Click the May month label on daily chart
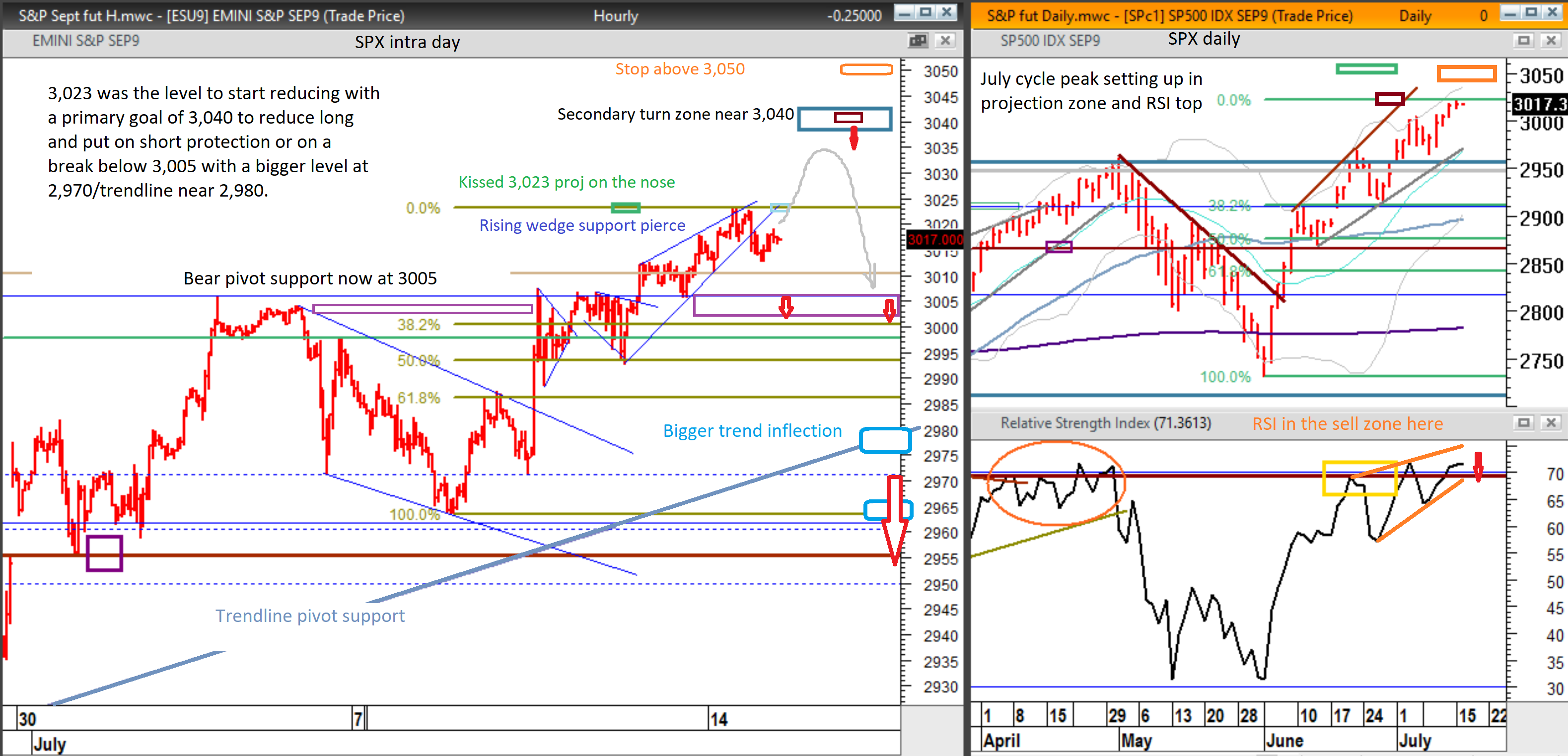The image size is (1568, 756). pyautogui.click(x=1137, y=741)
